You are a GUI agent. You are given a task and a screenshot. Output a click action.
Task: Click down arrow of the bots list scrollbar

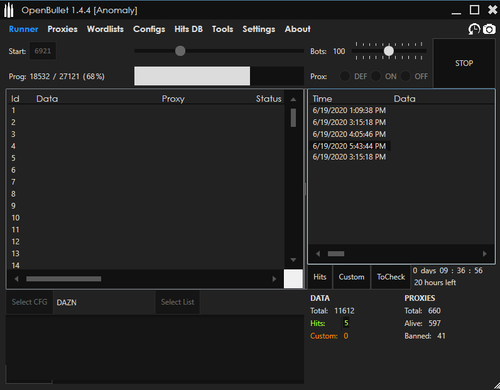pos(293,260)
